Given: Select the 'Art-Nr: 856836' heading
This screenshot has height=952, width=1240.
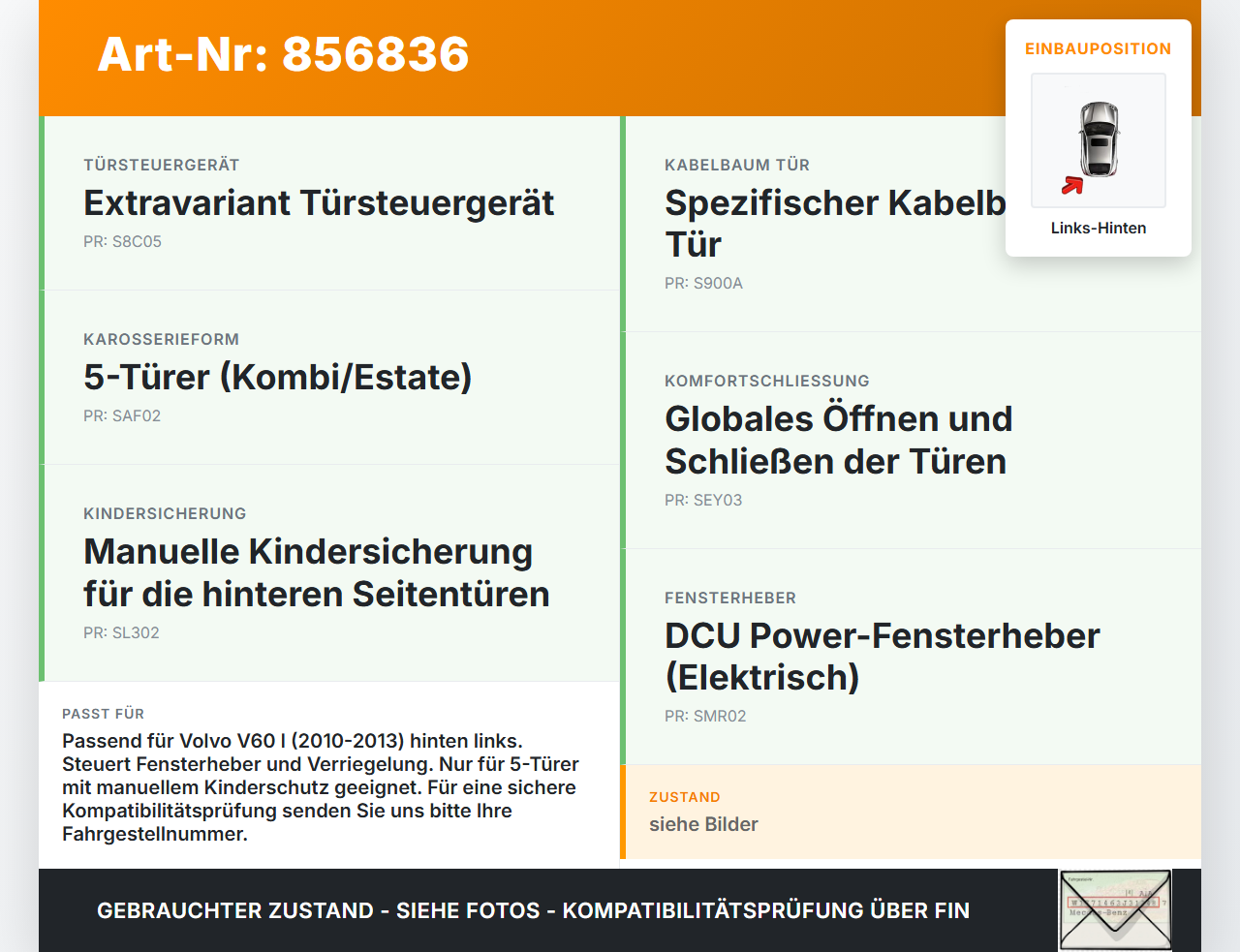Looking at the screenshot, I should (283, 54).
